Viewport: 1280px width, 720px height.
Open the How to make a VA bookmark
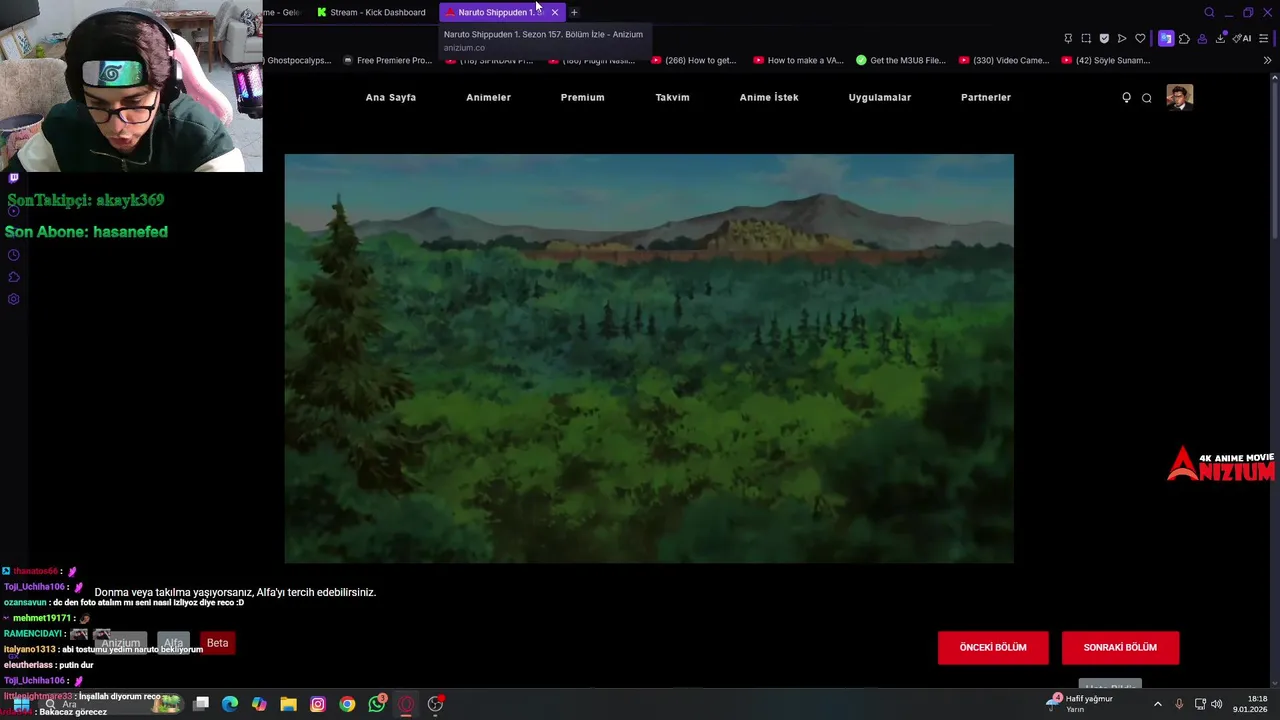pos(798,60)
